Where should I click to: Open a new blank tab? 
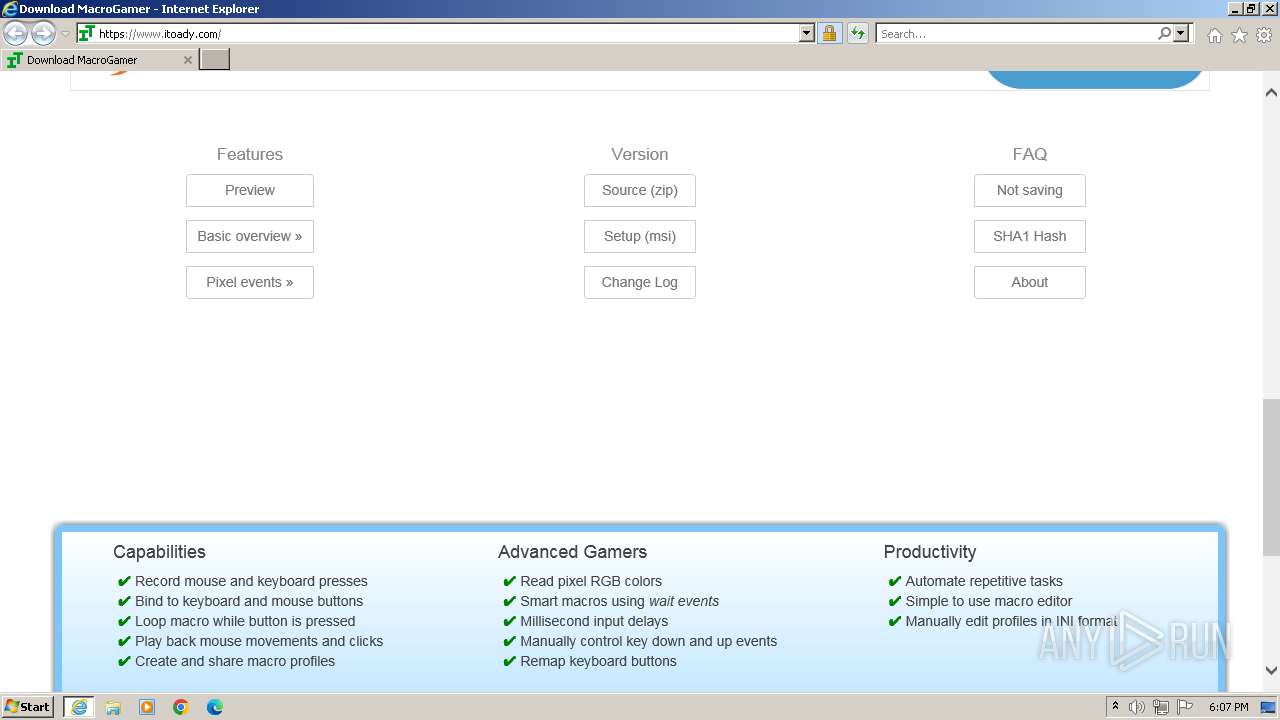point(215,60)
